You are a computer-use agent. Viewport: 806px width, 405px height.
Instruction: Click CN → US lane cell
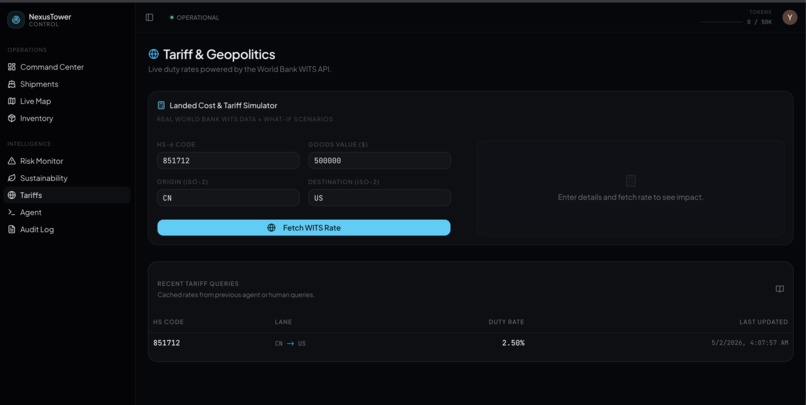point(290,343)
